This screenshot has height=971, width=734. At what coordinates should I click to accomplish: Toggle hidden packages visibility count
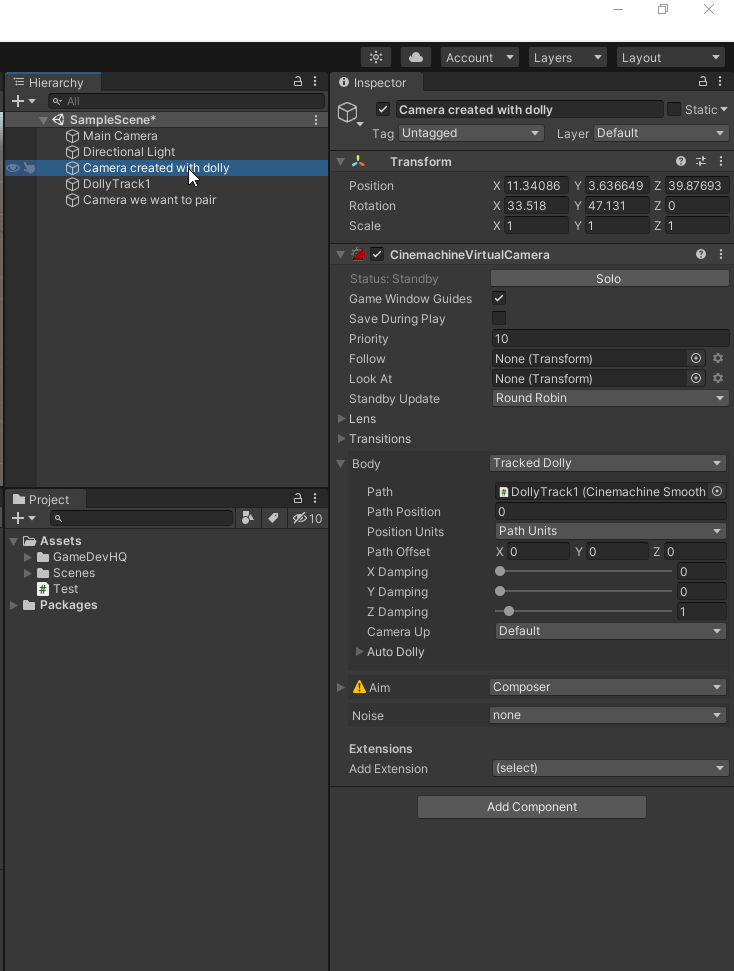click(x=307, y=518)
